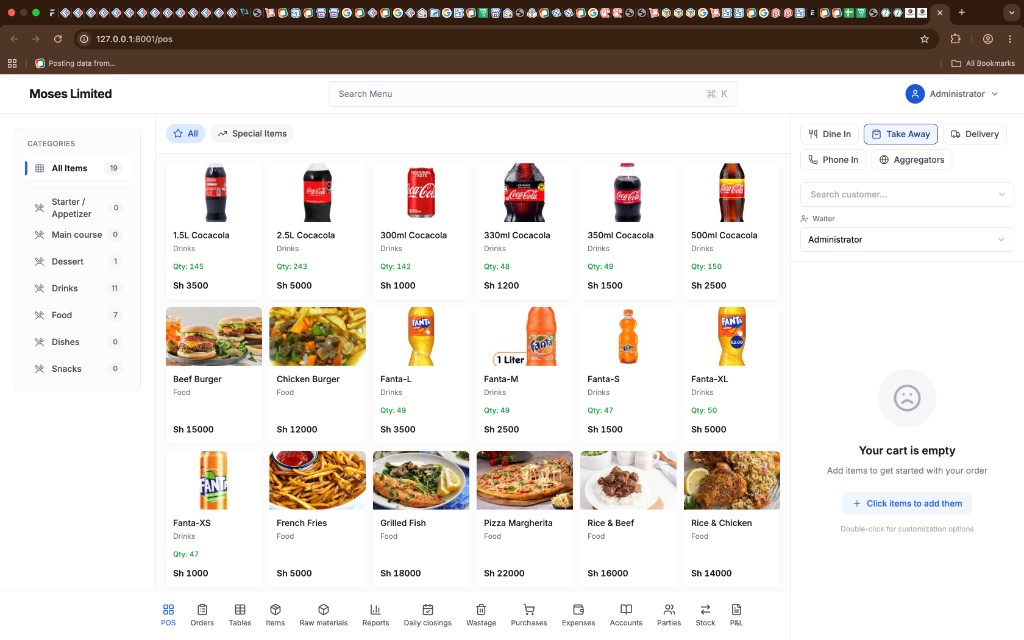Open the Purchases cart icon
Screen dimensions: 1024x640
(x=529, y=609)
